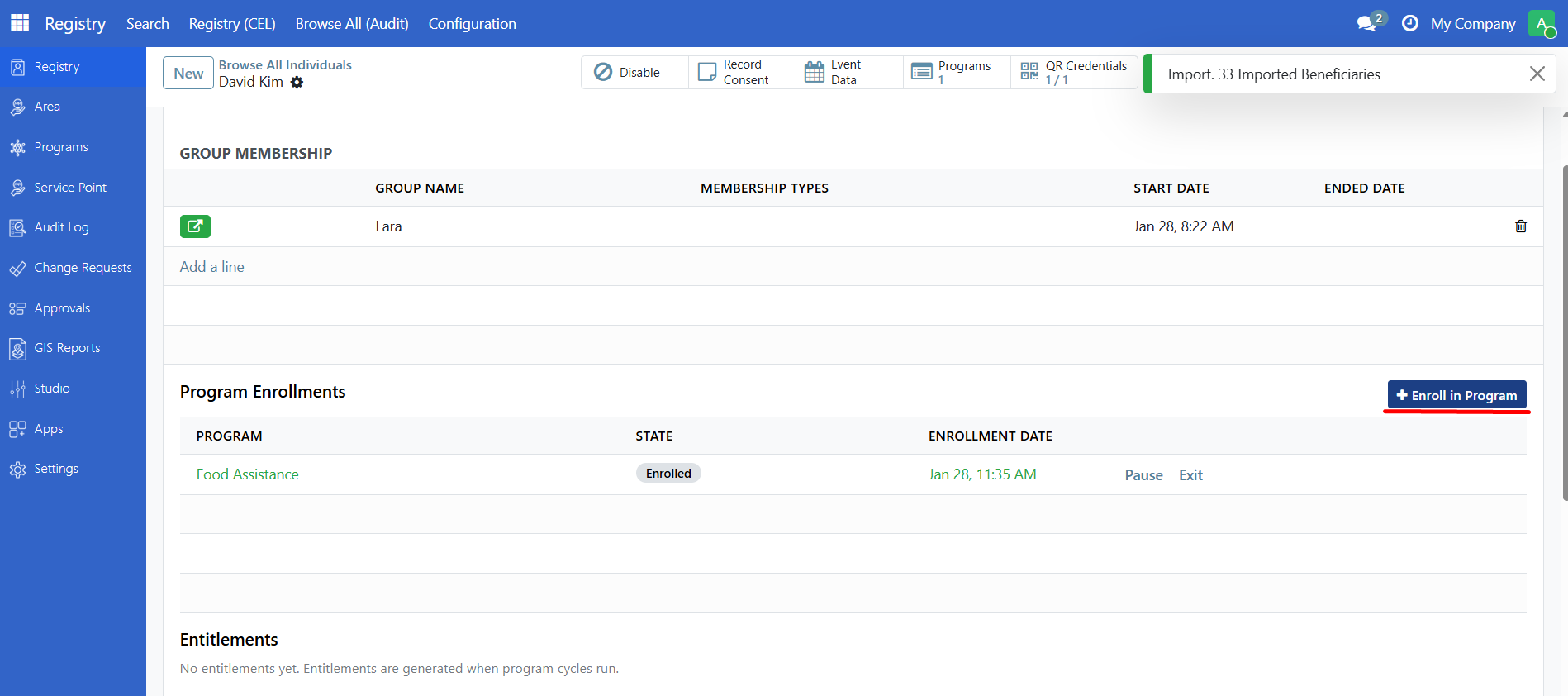Pause the Food Assistance enrollment
The image size is (1568, 696).
(x=1143, y=475)
